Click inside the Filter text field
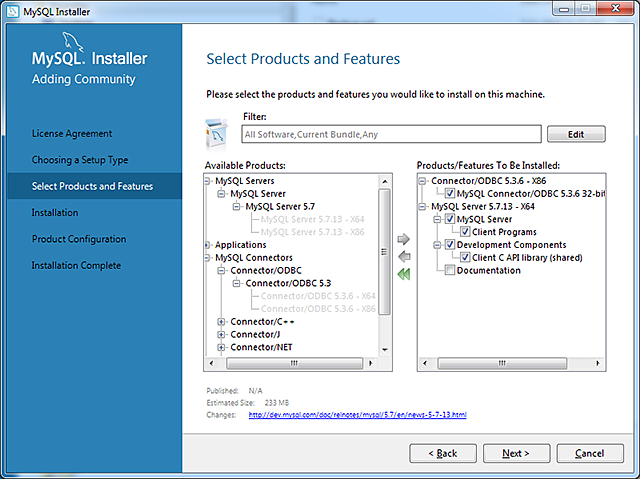Image resolution: width=640 pixels, height=479 pixels. (x=390, y=134)
